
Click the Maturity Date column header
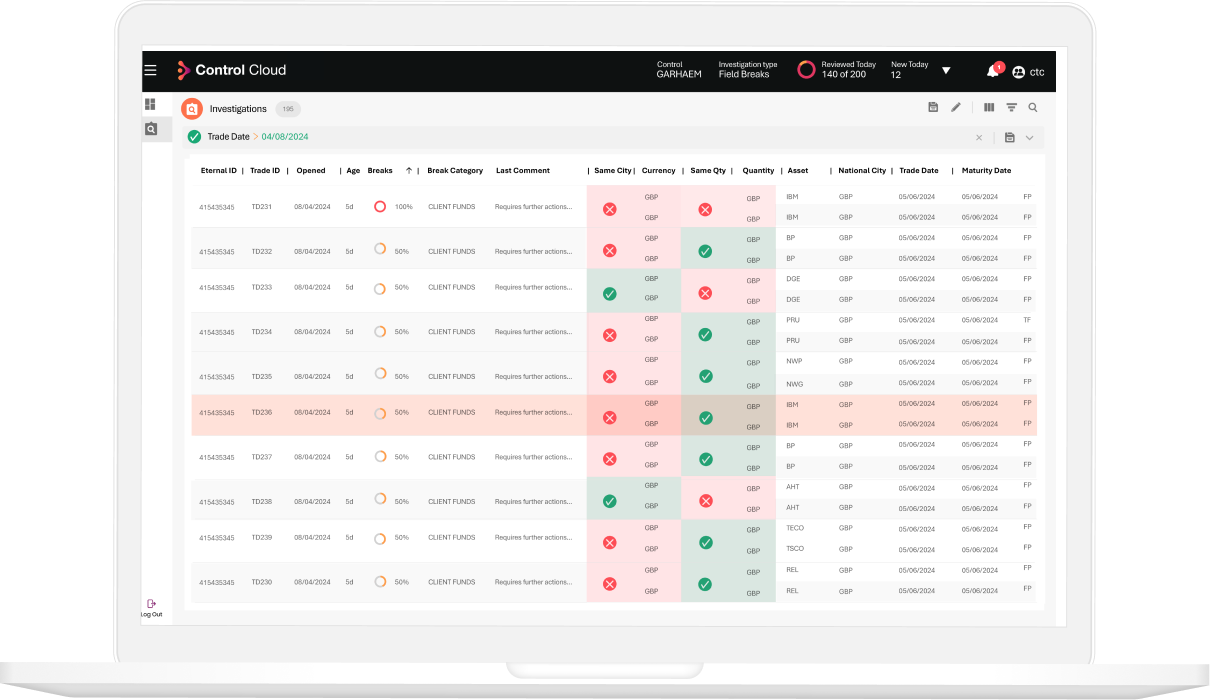click(x=986, y=171)
